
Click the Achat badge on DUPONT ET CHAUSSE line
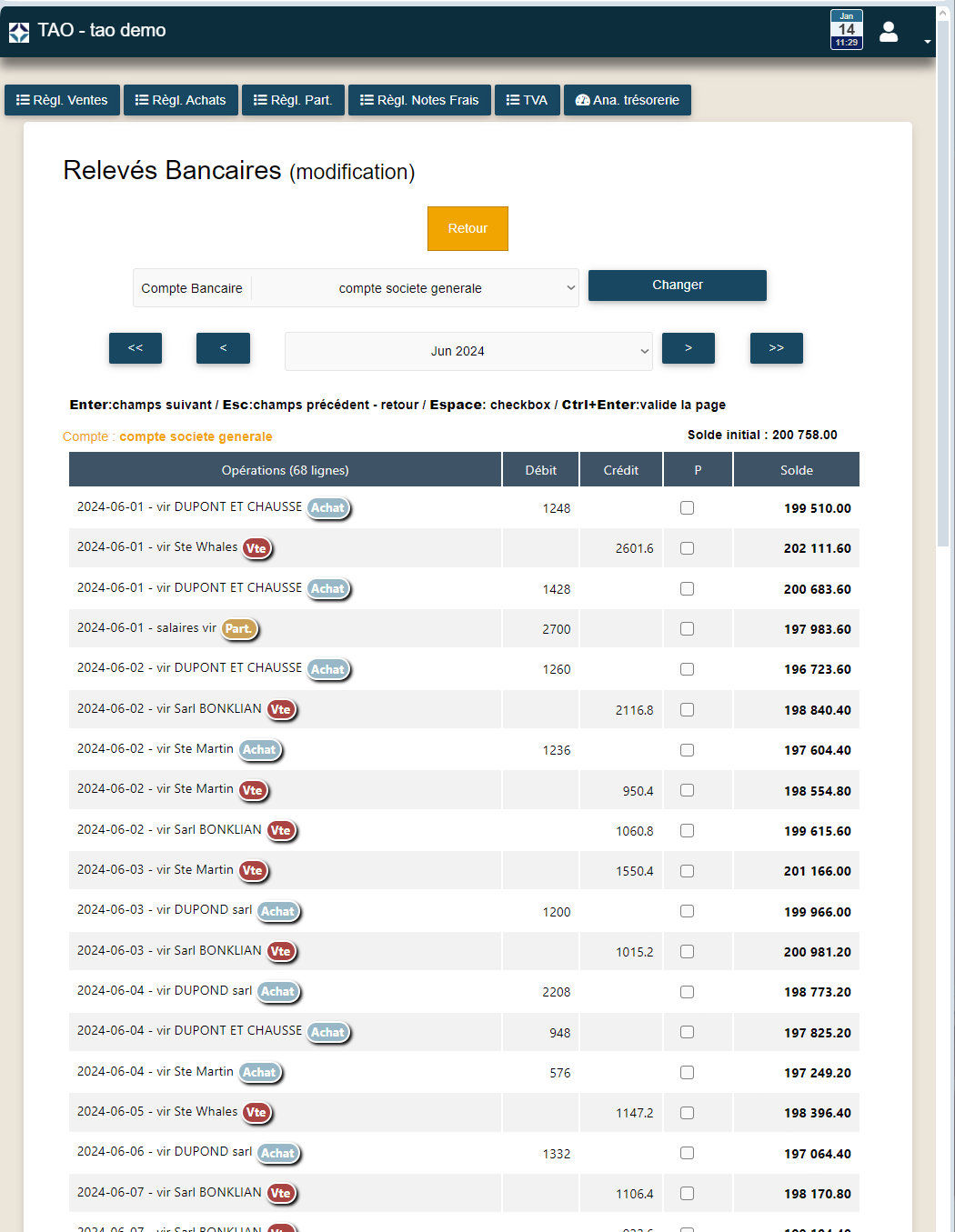coord(327,508)
